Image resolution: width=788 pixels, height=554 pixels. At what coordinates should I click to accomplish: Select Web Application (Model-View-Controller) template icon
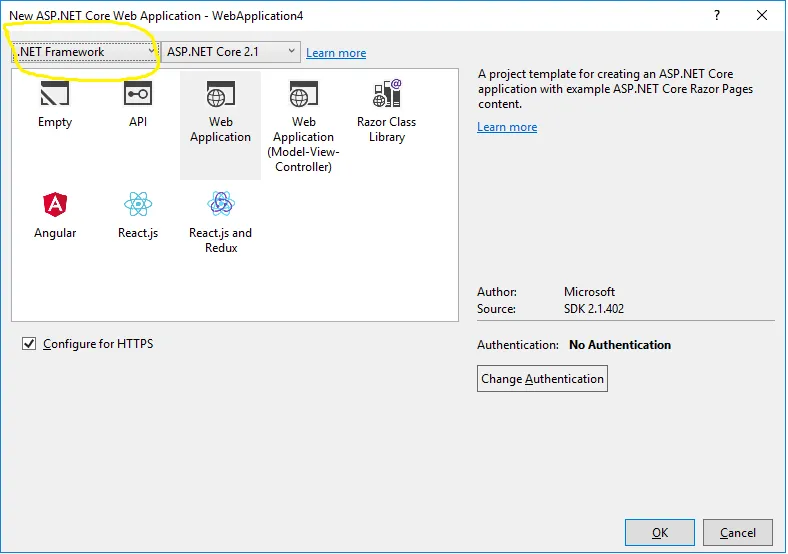(303, 94)
